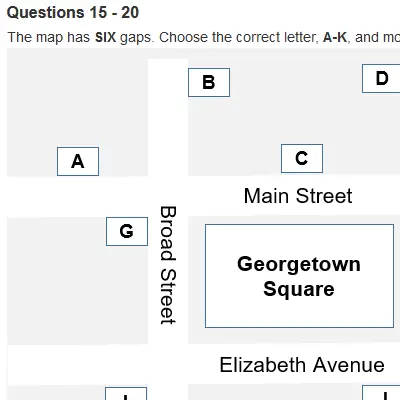Click the vertical Broad Street label
Screen dimensions: 400x400
[168, 265]
